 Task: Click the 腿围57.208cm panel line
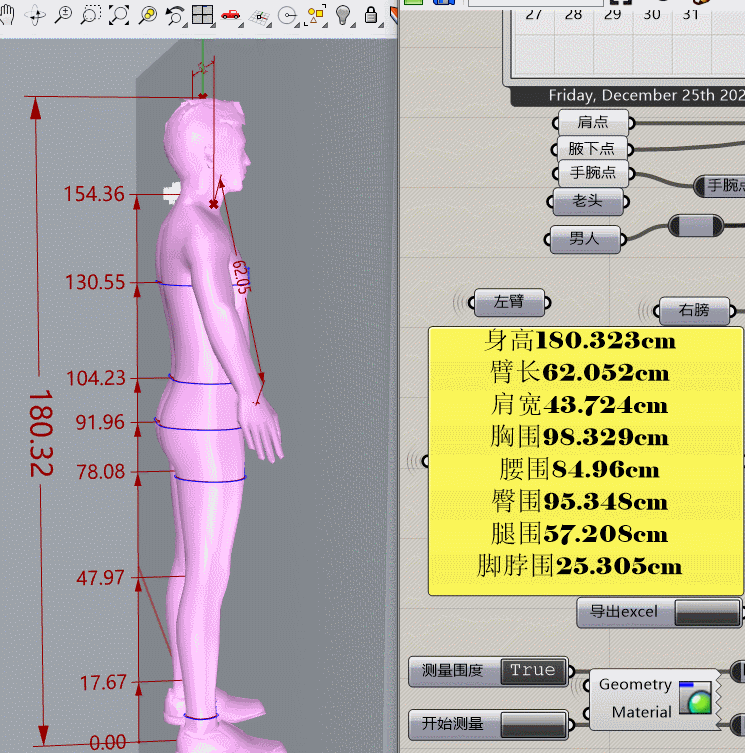click(580, 534)
